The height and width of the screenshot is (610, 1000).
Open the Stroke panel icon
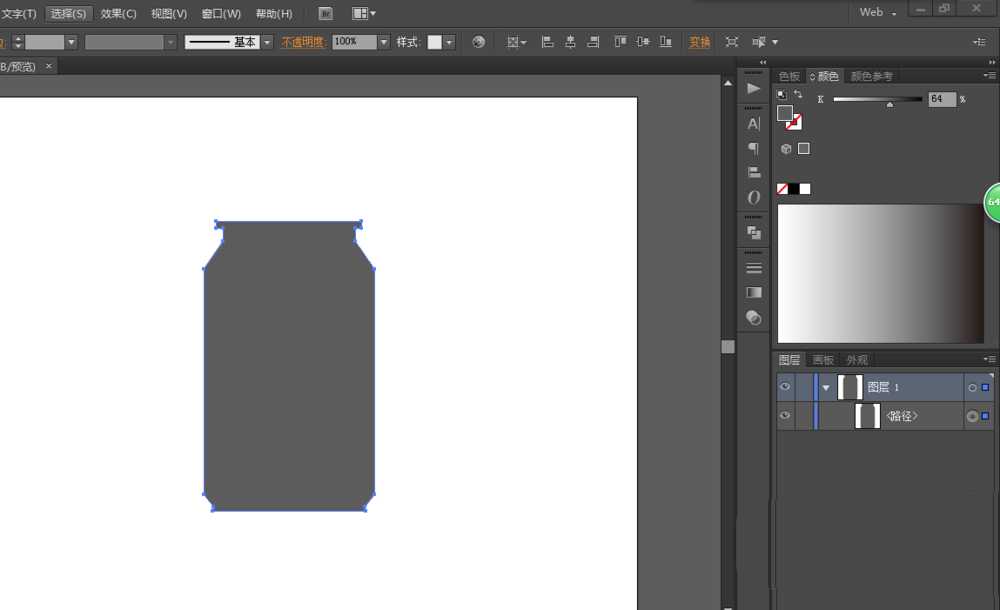coord(754,268)
